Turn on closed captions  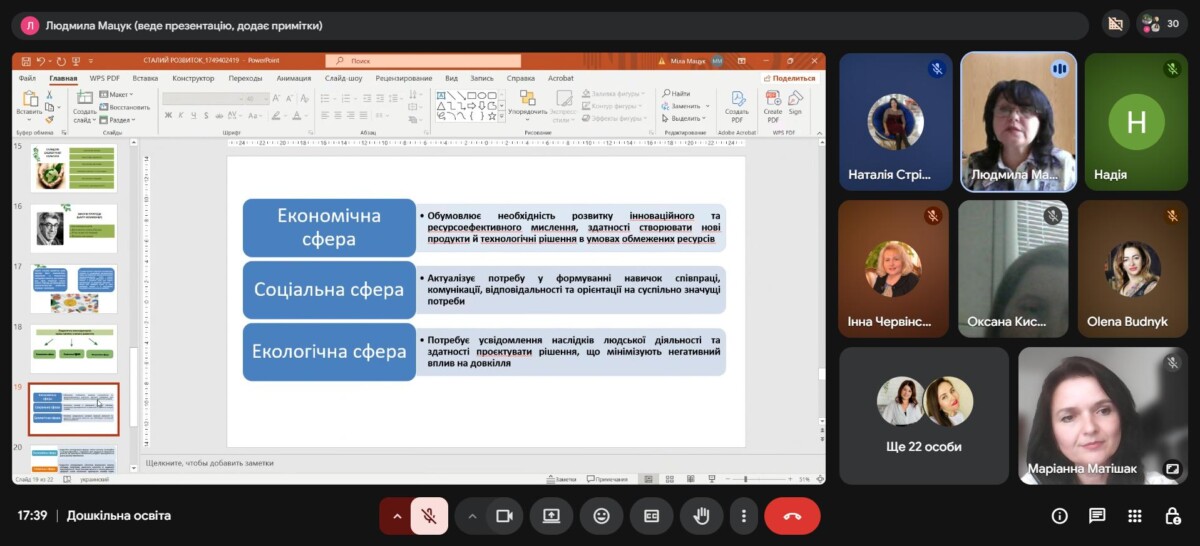(651, 516)
